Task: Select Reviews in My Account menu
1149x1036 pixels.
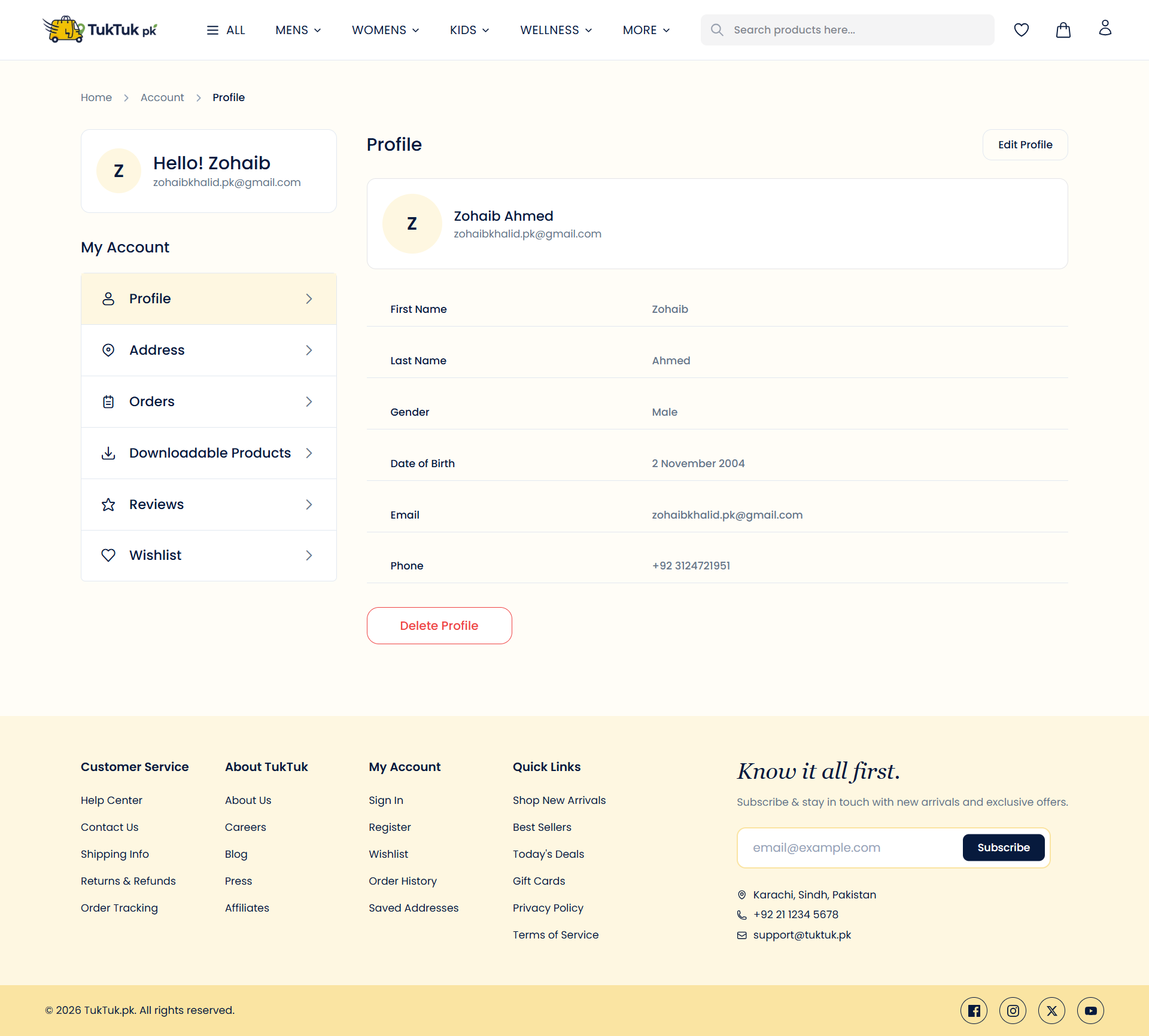Action: (x=209, y=504)
